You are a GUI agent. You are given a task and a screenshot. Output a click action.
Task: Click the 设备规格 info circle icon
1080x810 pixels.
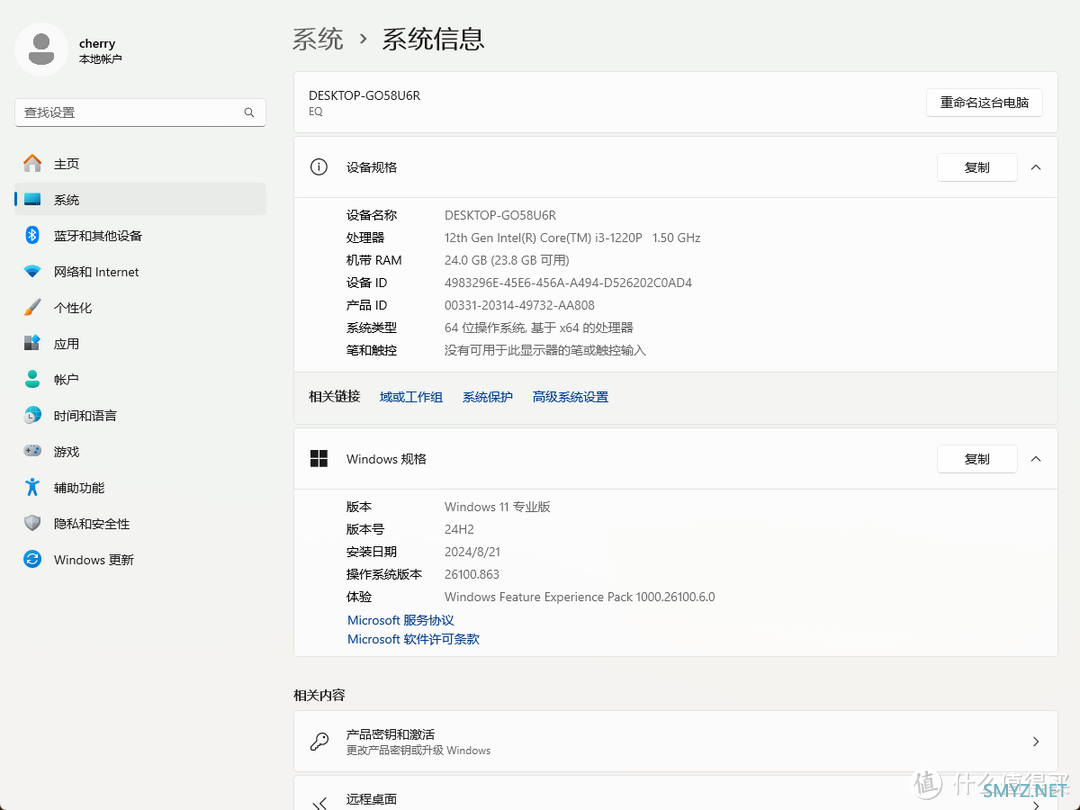319,167
